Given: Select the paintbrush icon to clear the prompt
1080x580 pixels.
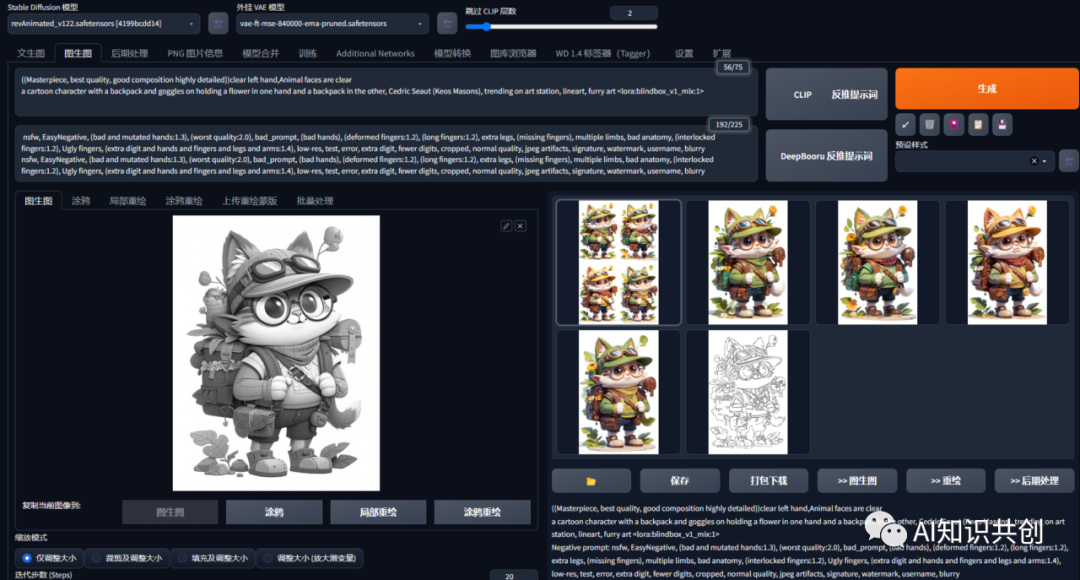Looking at the screenshot, I should [905, 124].
